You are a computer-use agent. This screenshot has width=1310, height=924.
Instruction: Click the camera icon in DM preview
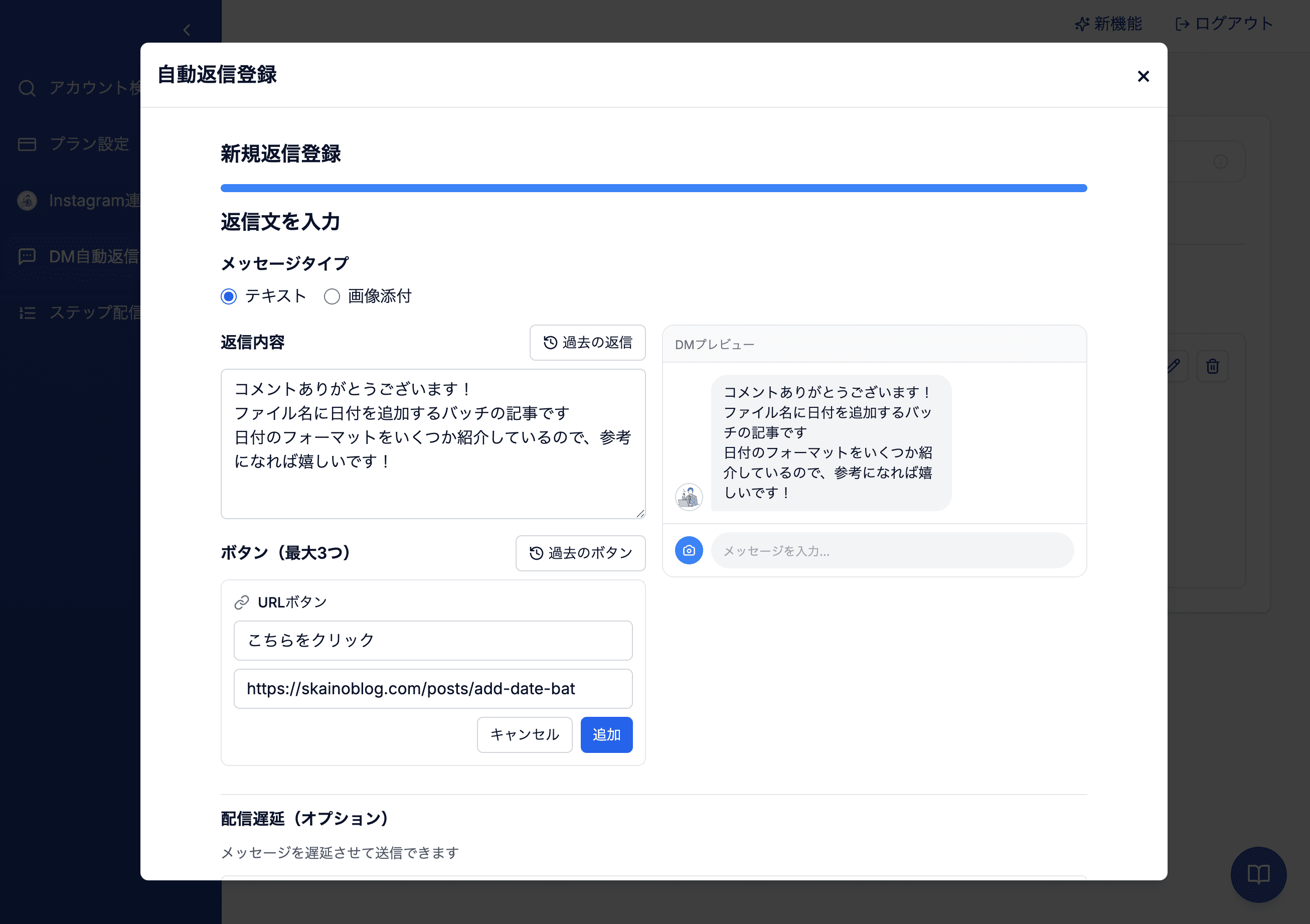click(689, 550)
